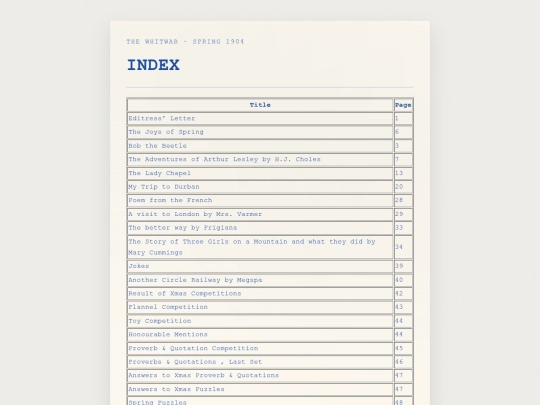Click page number 3 for Bob the Beetle
540x405 pixels.
coord(403,146)
